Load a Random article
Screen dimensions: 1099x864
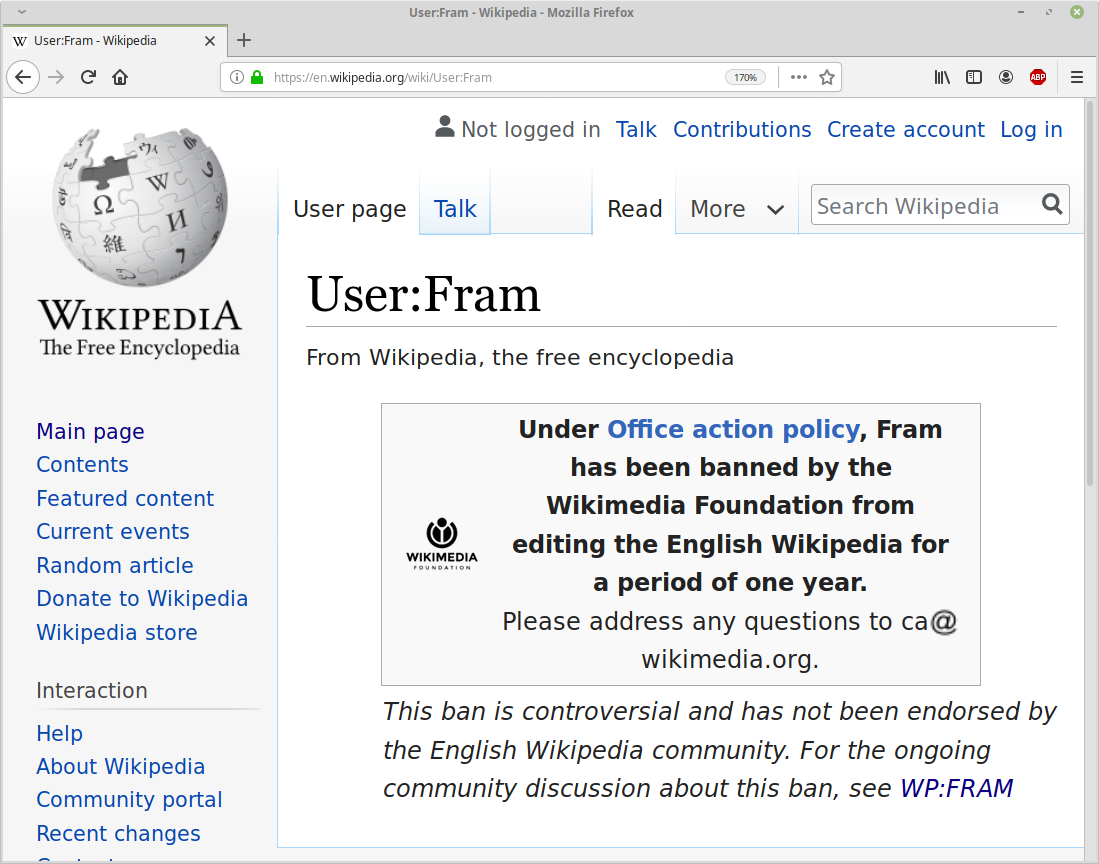(115, 565)
